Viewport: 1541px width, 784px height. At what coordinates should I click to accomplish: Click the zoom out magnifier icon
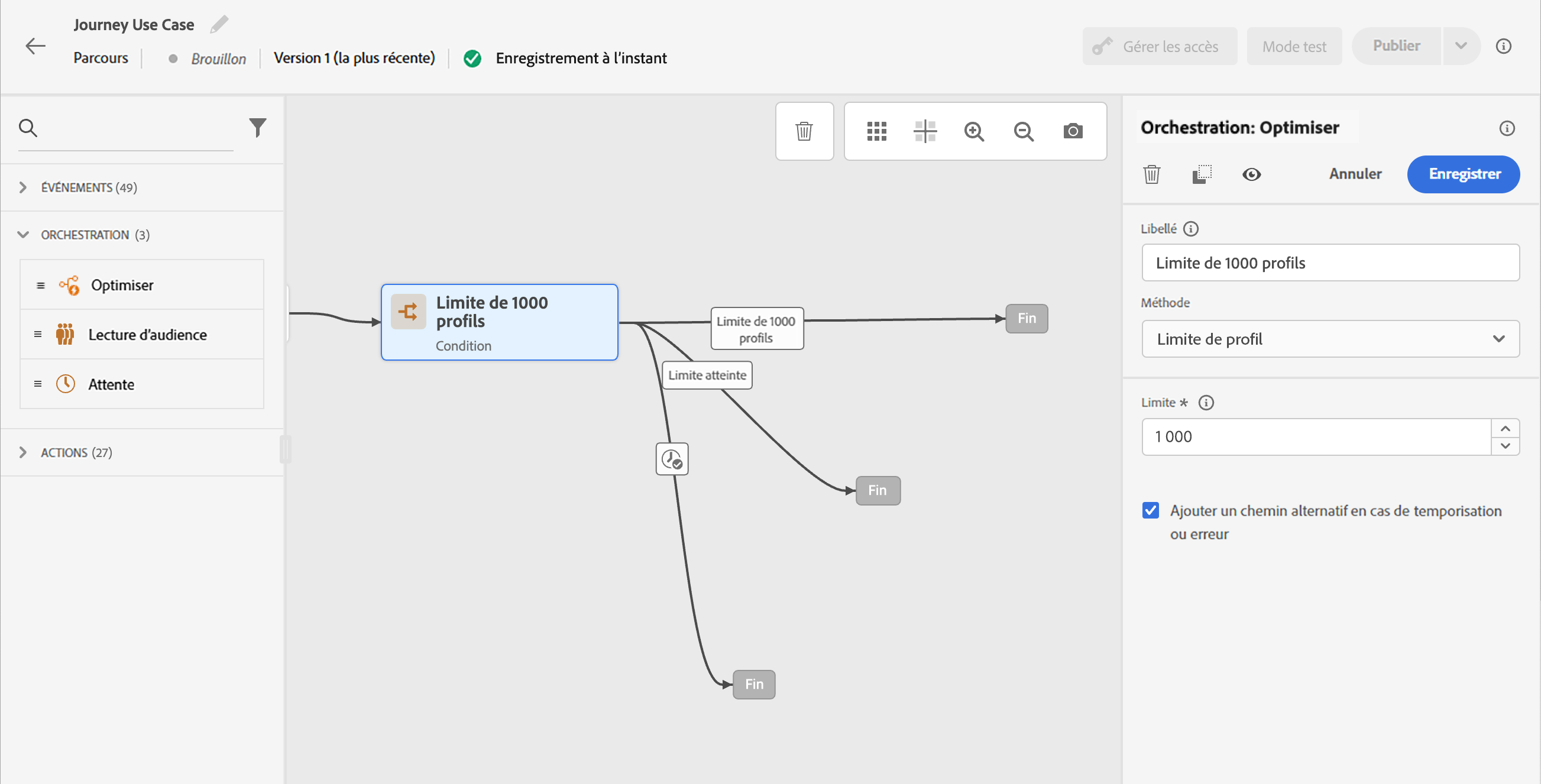point(1024,131)
